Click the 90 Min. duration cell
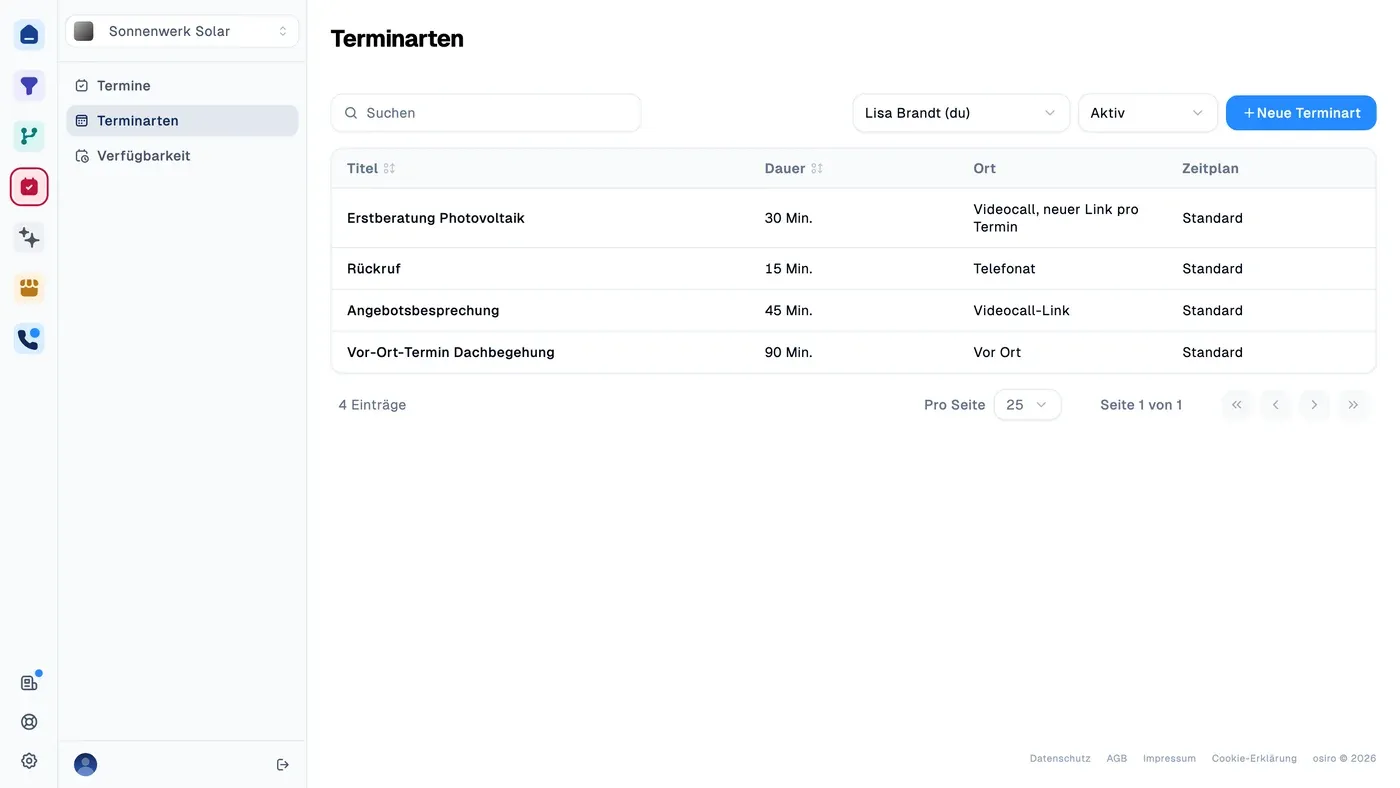 (789, 353)
